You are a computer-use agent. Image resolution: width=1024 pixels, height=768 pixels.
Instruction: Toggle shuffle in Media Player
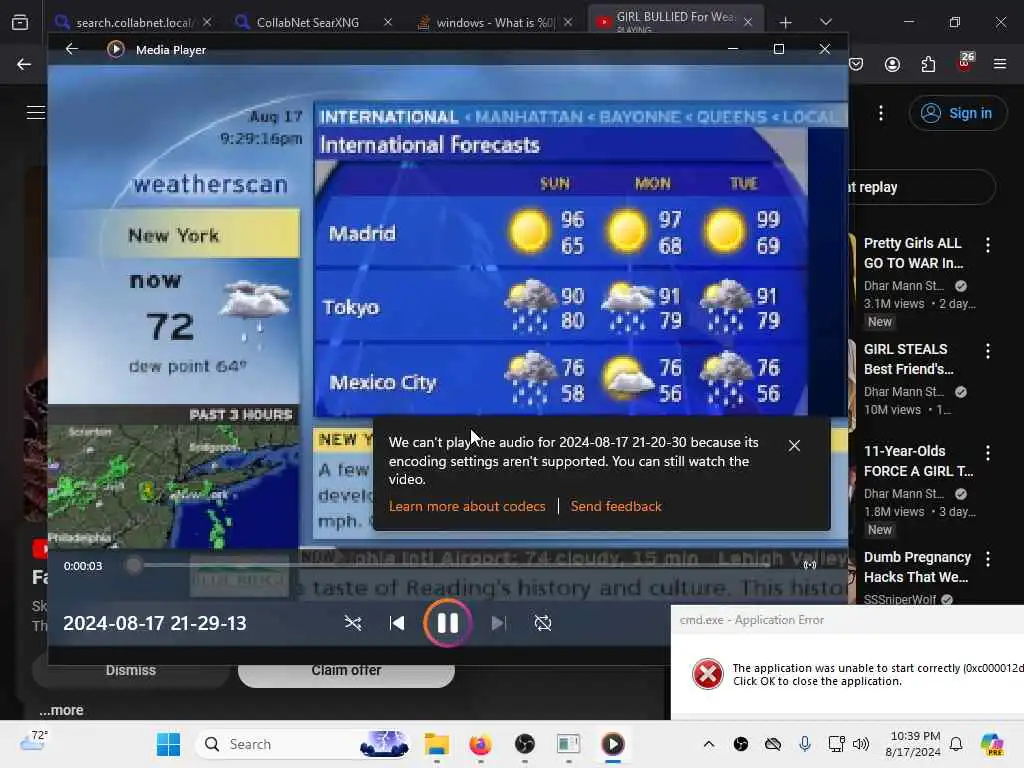(353, 623)
